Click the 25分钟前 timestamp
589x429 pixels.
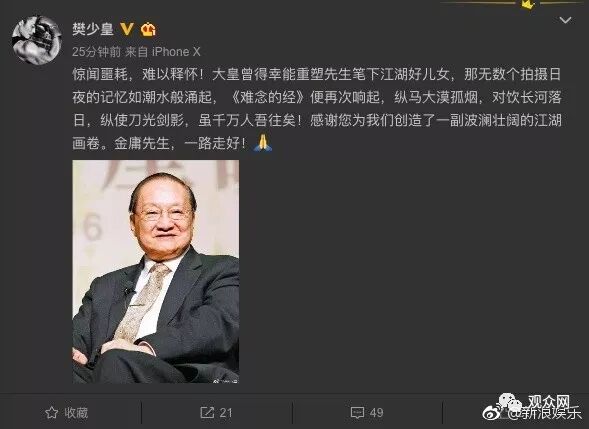[96, 51]
